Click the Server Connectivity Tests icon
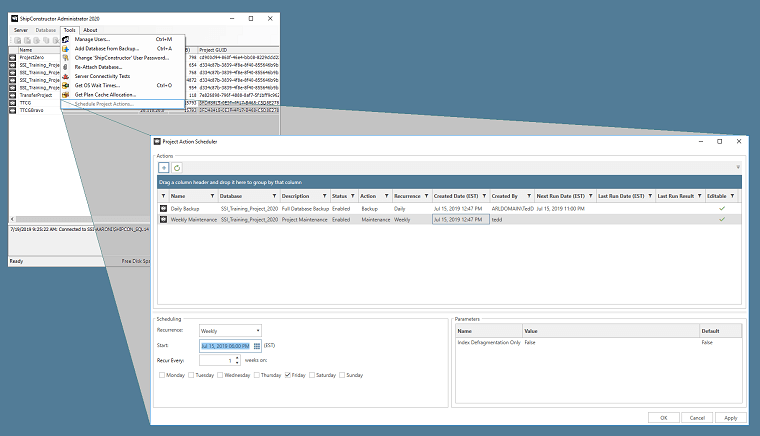 coord(65,76)
